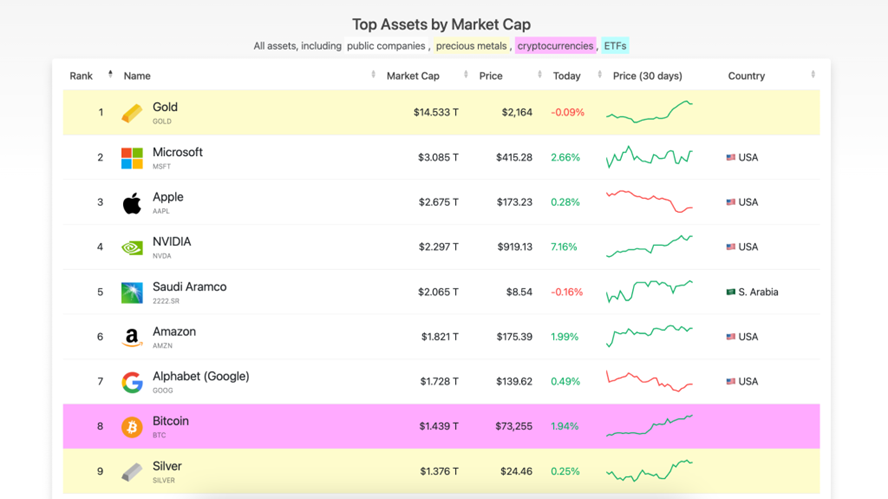Sort by Price column arrow
The image size is (888, 499).
pyautogui.click(x=540, y=74)
